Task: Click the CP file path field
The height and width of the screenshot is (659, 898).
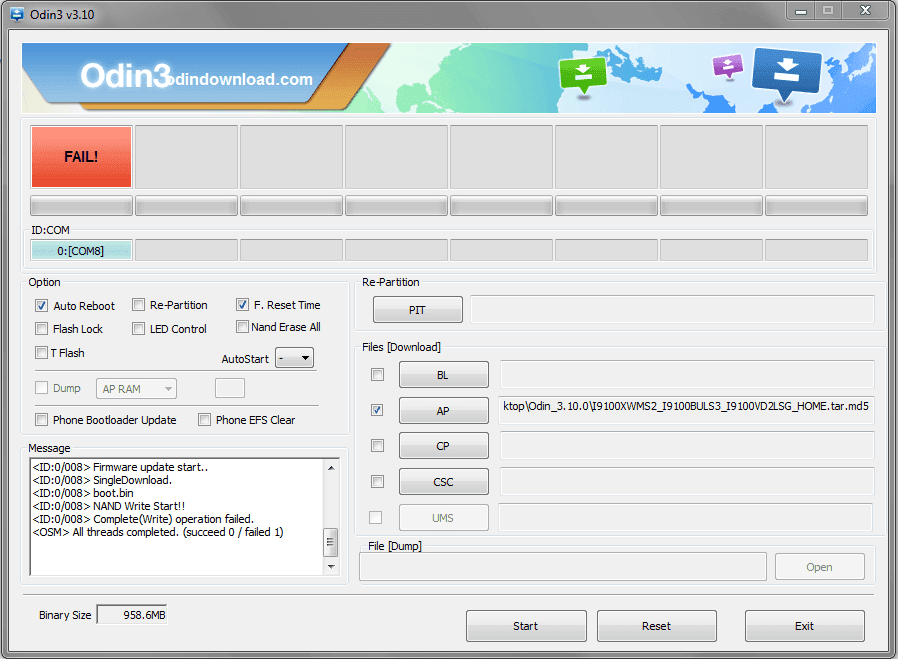Action: pyautogui.click(x=687, y=445)
